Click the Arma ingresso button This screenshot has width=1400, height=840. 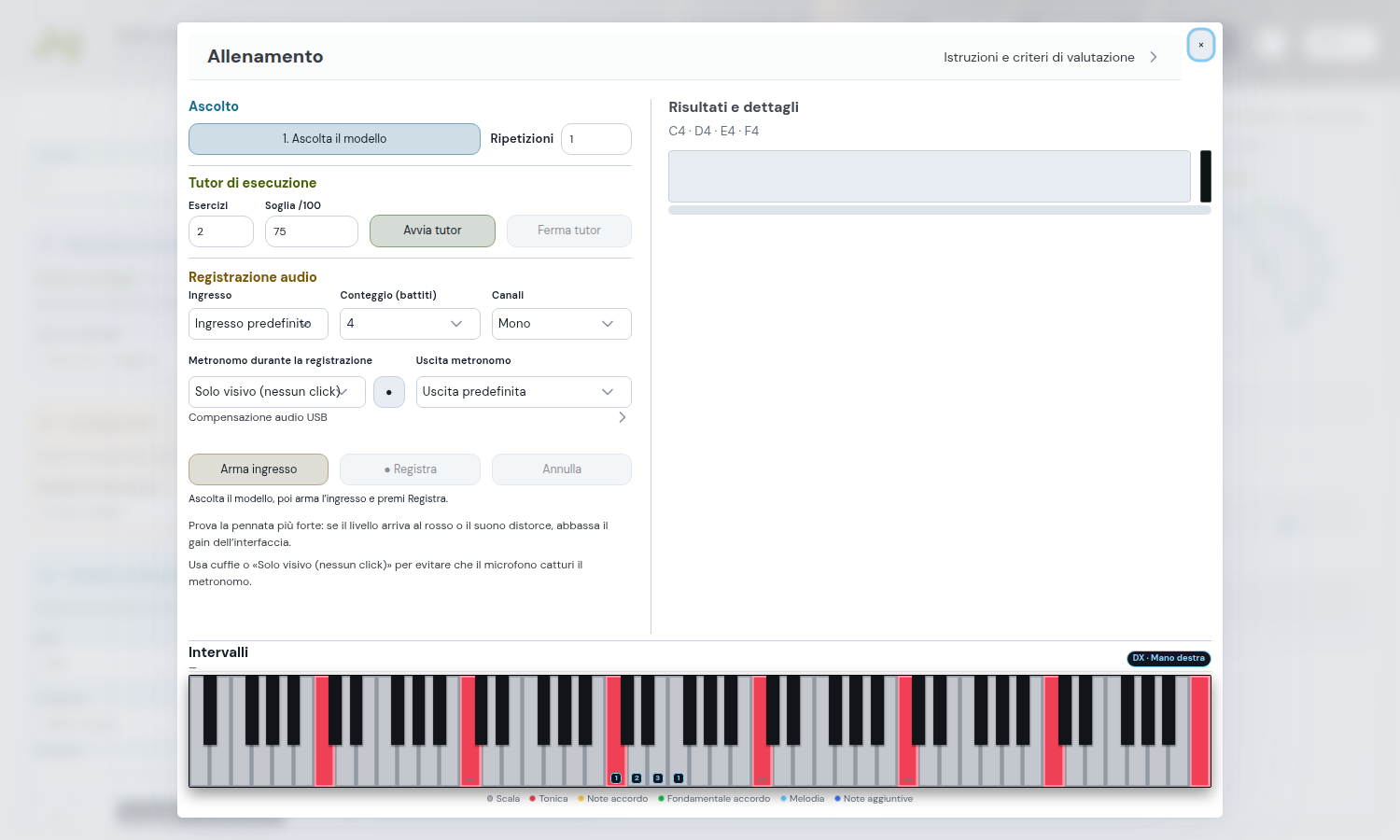tap(259, 469)
